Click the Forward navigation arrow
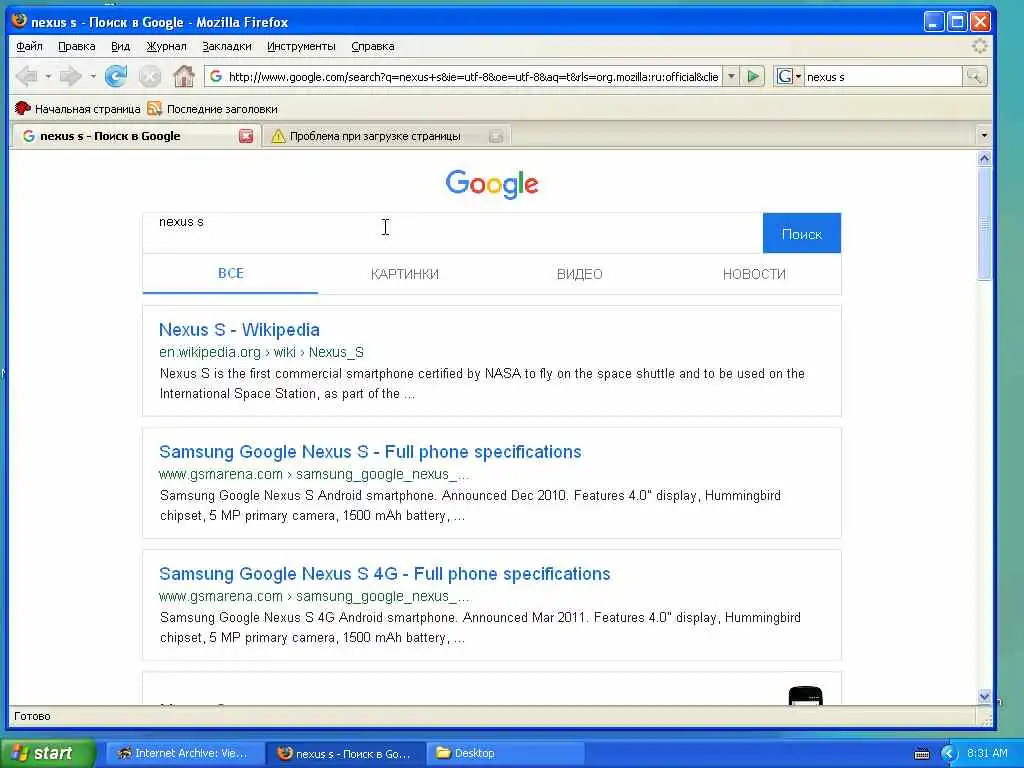This screenshot has width=1024, height=768. pyautogui.click(x=70, y=76)
